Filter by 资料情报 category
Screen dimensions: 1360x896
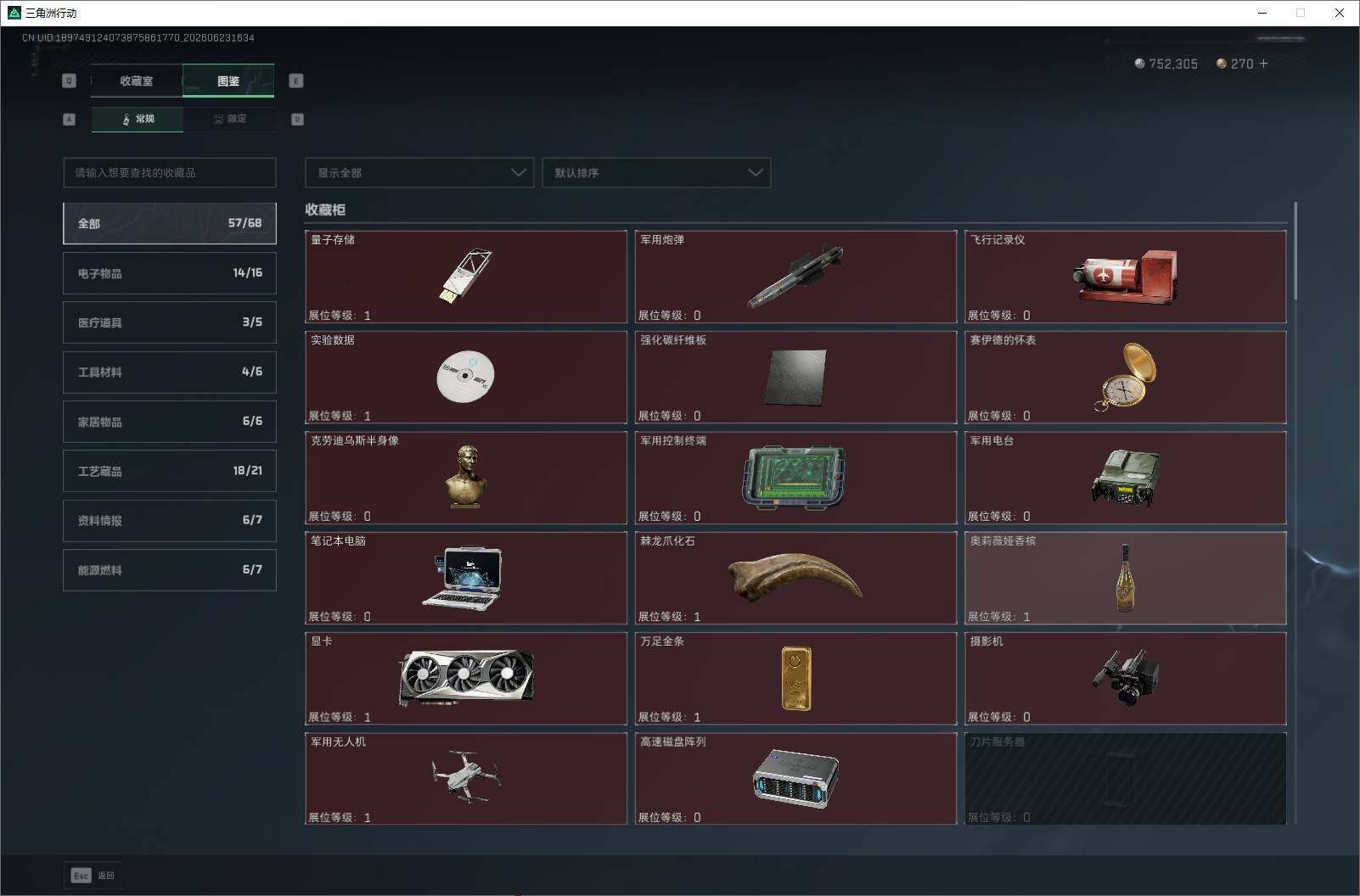170,520
